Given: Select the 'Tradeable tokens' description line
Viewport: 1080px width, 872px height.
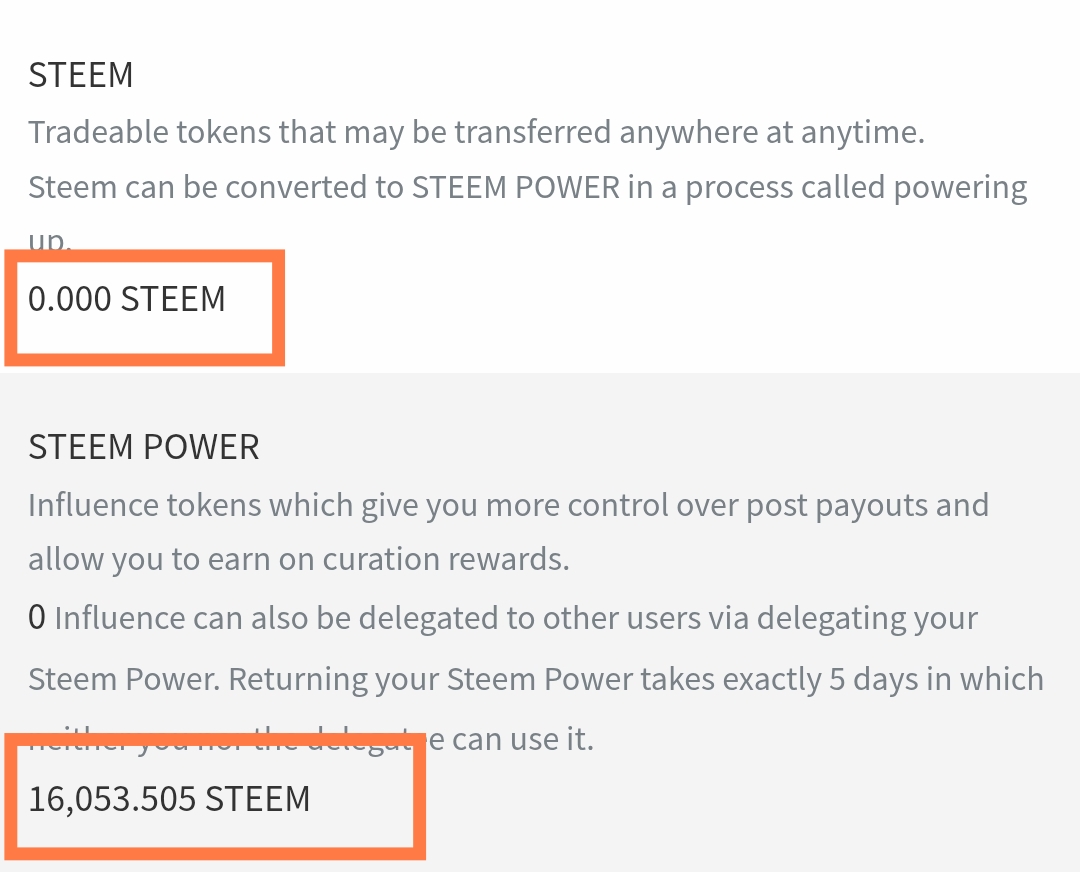Looking at the screenshot, I should [476, 132].
